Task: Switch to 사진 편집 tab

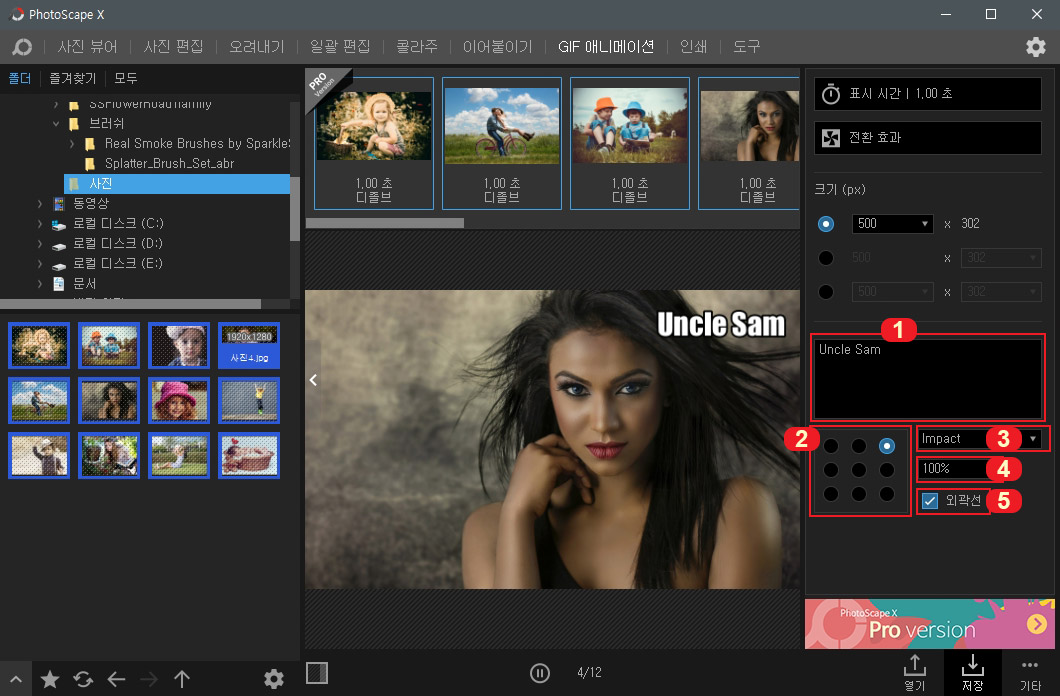Action: 174,47
